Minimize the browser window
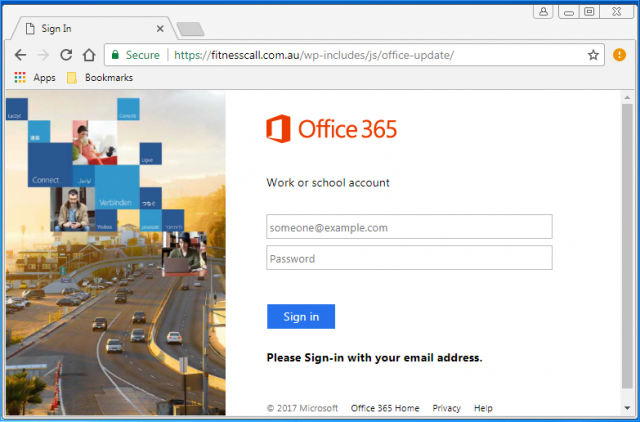Viewport: 640px width, 422px height. click(x=569, y=11)
